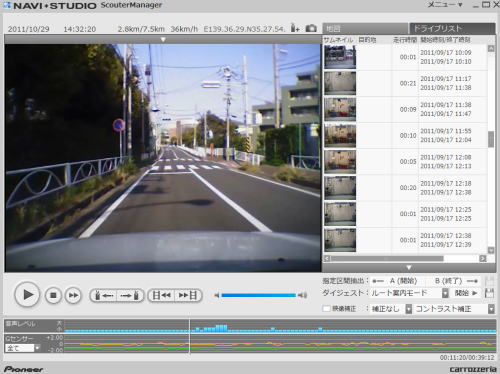Viewport: 500px width, 374px height.
Task: Click the drive list vertical scrollbar thumb
Action: pos(491,139)
